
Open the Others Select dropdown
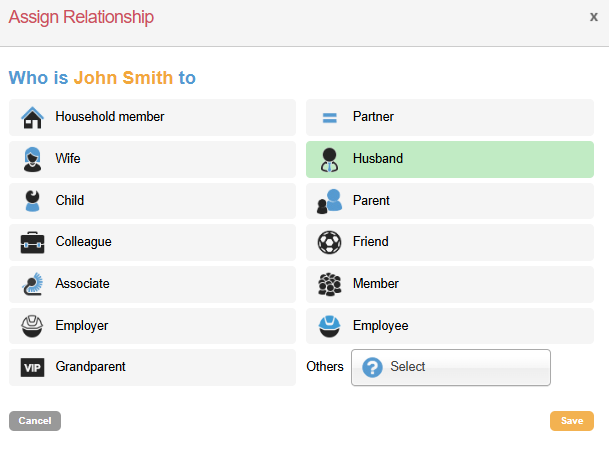(450, 367)
